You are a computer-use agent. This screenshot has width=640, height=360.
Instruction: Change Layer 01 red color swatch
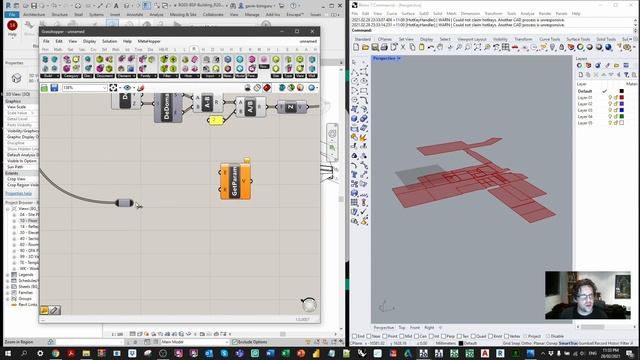(x=622, y=98)
